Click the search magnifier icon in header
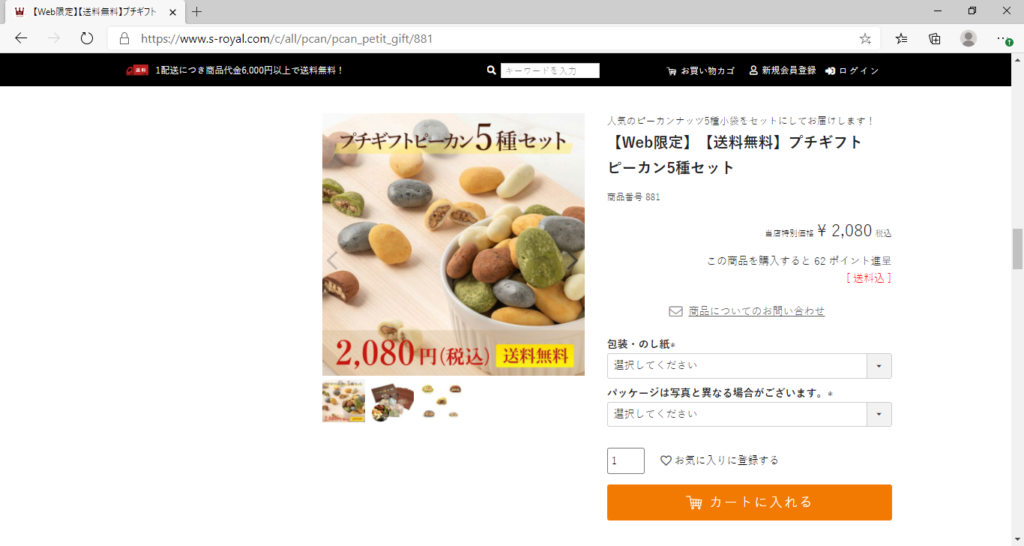Viewport: 1024px width, 546px height. [491, 71]
